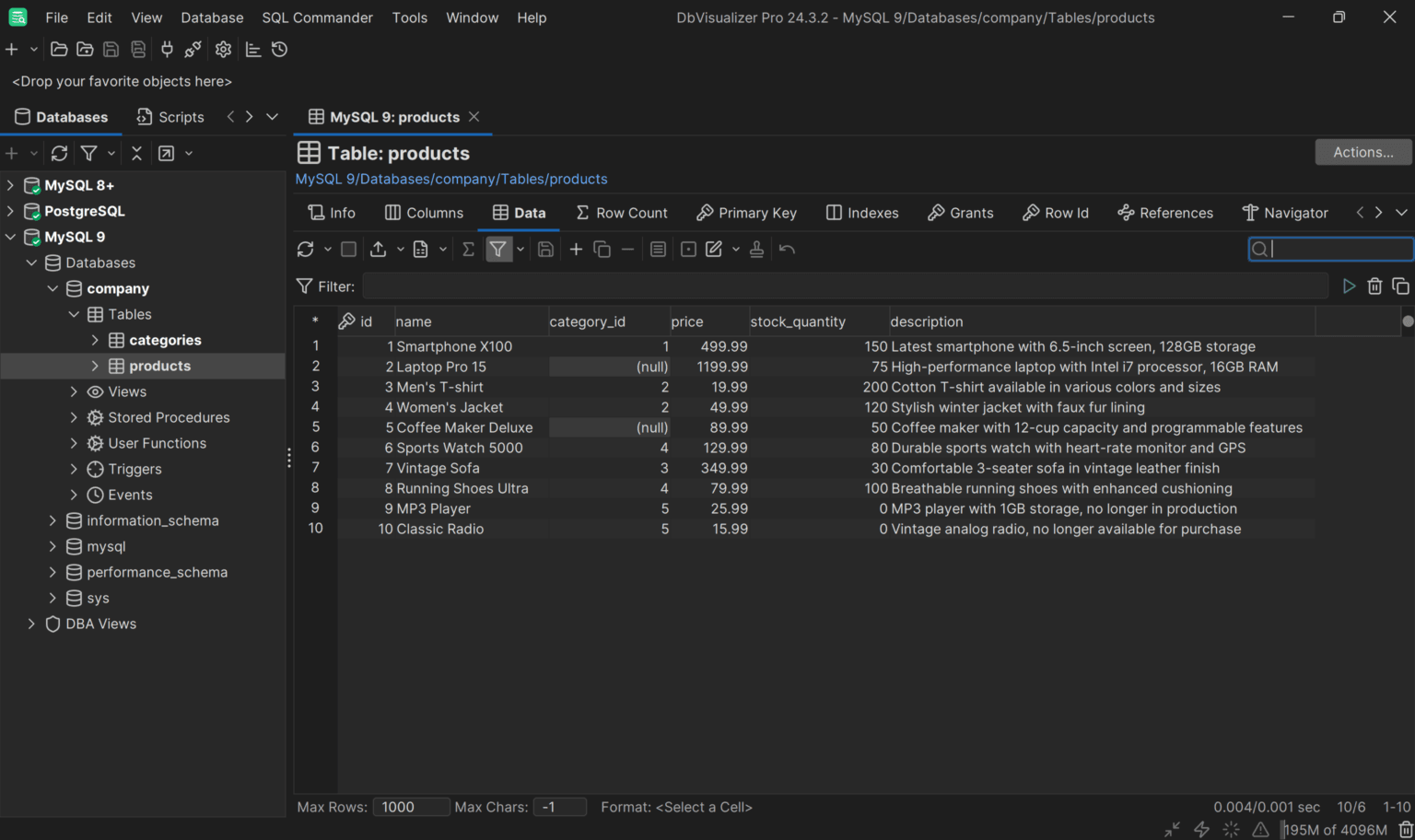Add a new row with the plus icon
This screenshot has width=1415, height=840.
(576, 250)
